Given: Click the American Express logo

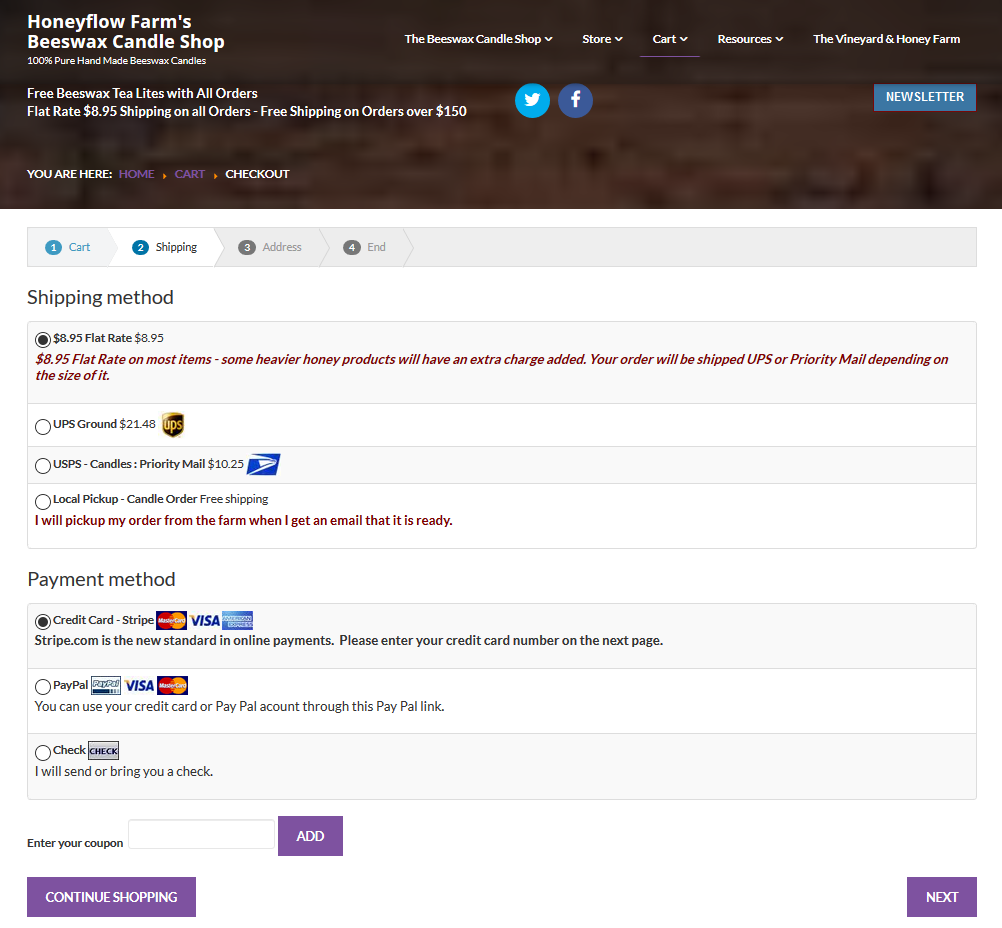Looking at the screenshot, I should pos(238,621).
